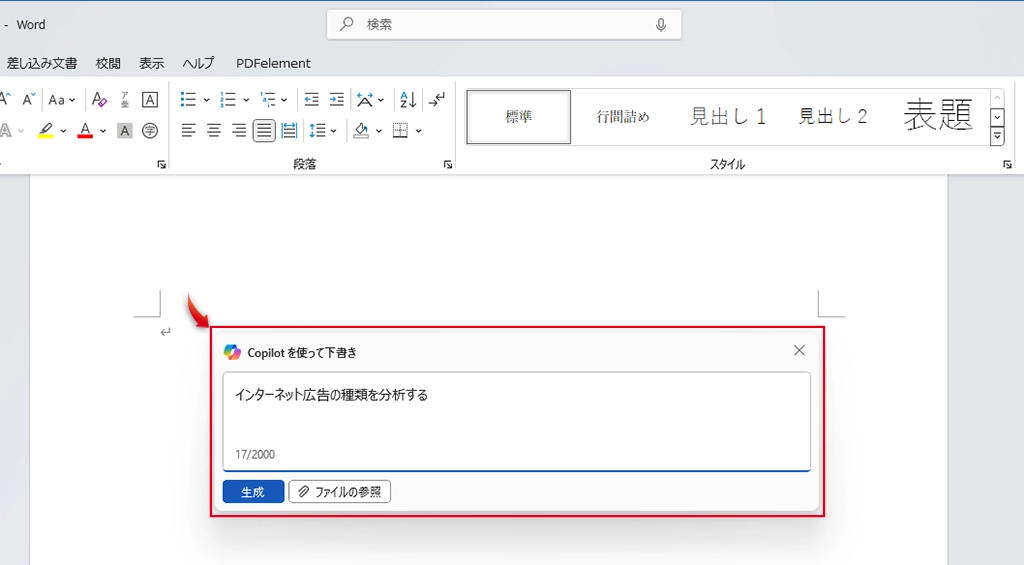
Task: Toggle show/hide paragraph marks icon
Action: [x=436, y=99]
